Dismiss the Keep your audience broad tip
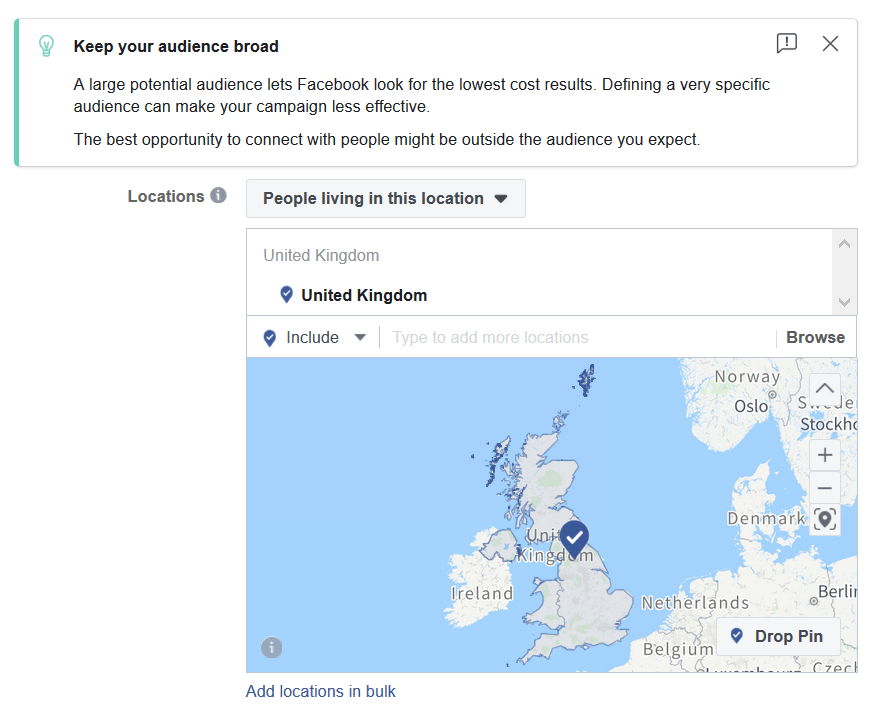The image size is (874, 708). [830, 43]
